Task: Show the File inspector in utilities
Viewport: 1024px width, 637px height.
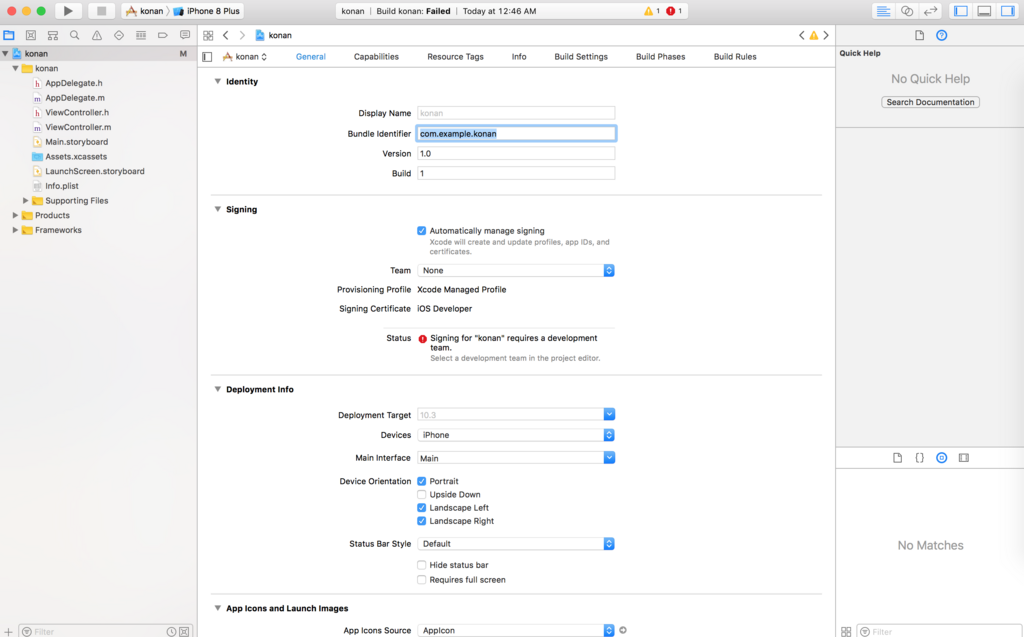Action: coord(920,35)
